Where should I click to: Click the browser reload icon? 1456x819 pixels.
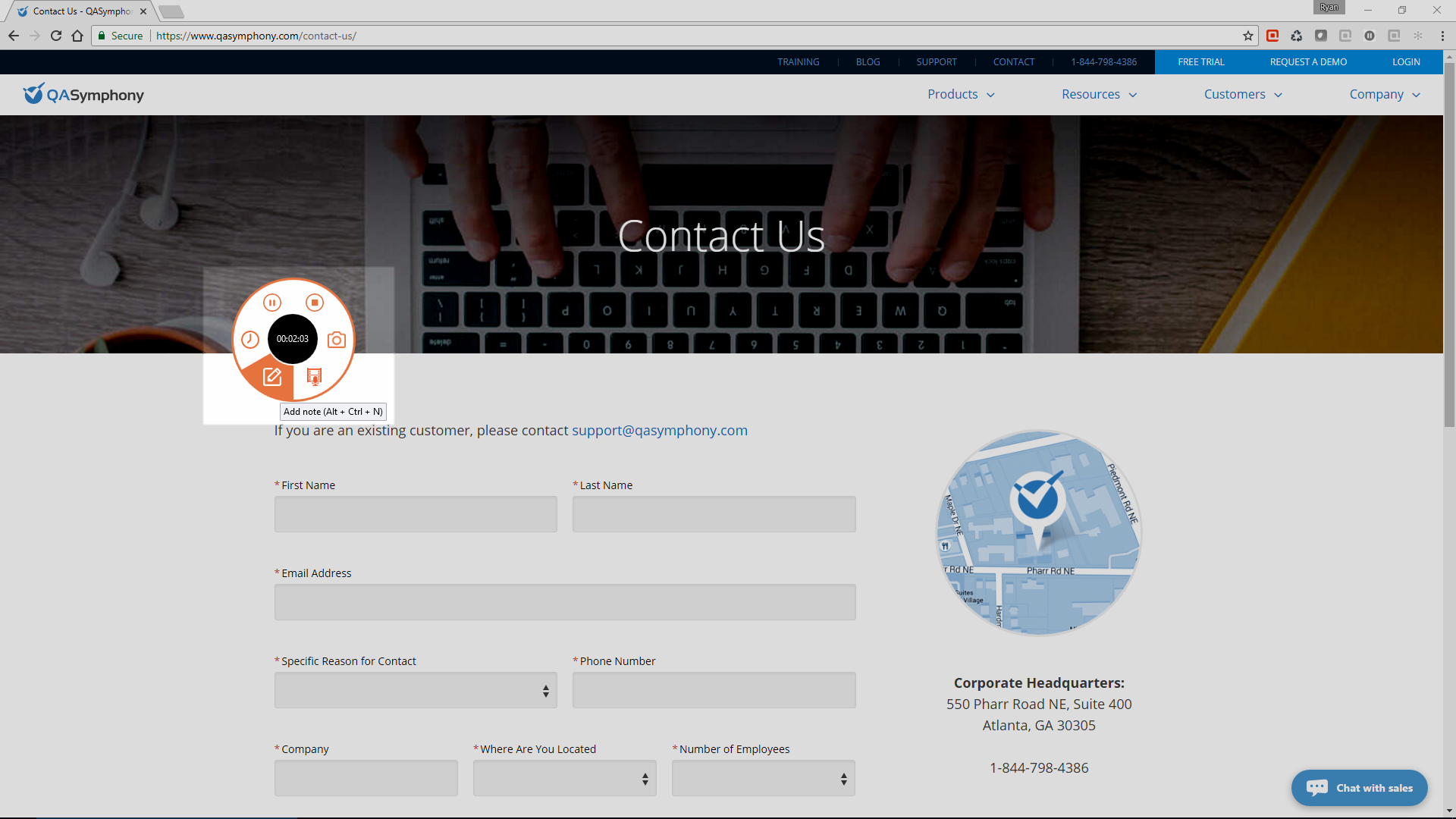tap(56, 36)
